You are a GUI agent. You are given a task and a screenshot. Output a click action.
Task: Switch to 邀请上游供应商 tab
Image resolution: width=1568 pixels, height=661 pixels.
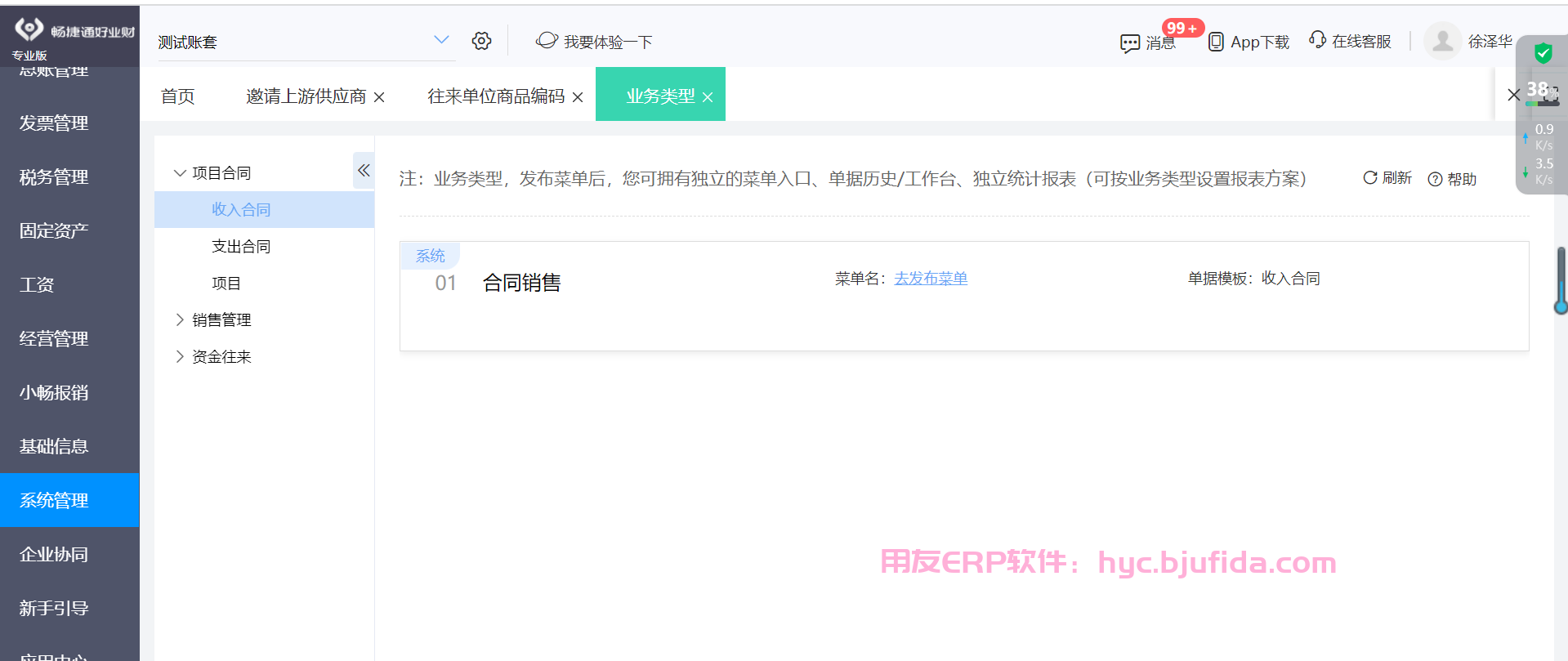[x=306, y=96]
